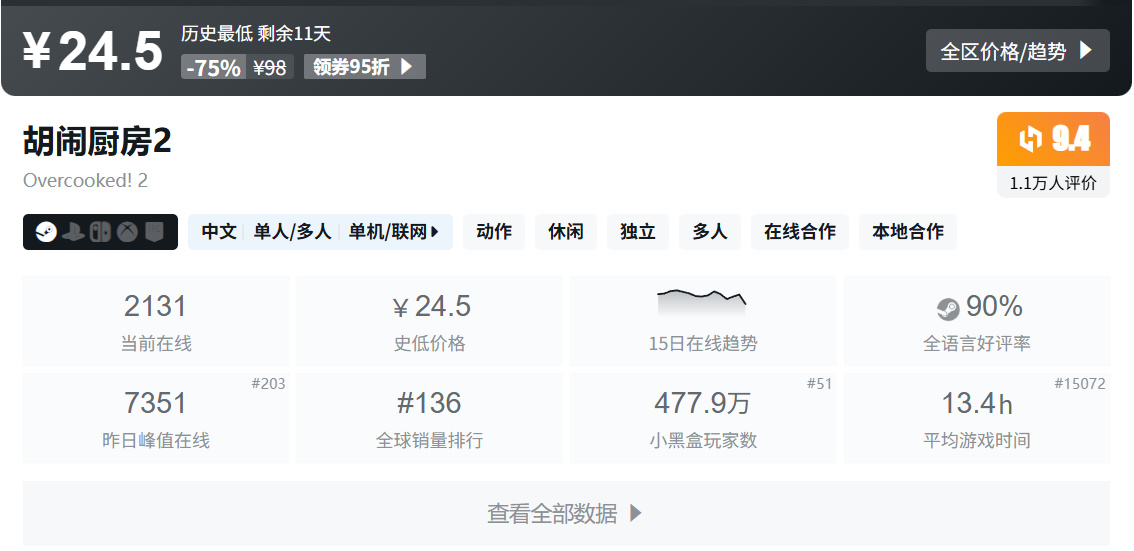Viewport: 1134px width, 551px height.
Task: Select the 休闲 tag
Action: click(566, 232)
